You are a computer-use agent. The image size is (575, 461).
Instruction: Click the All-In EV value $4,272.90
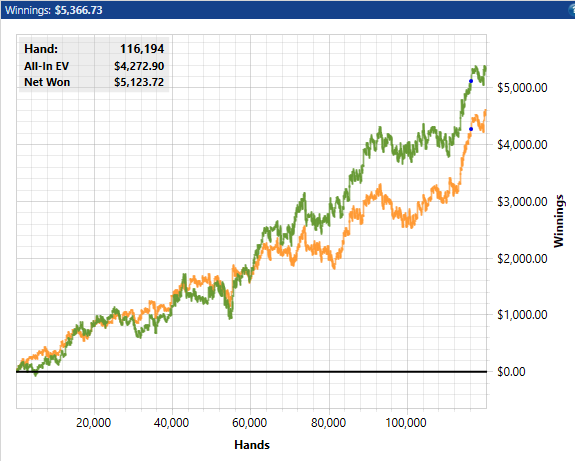[x=139, y=66]
